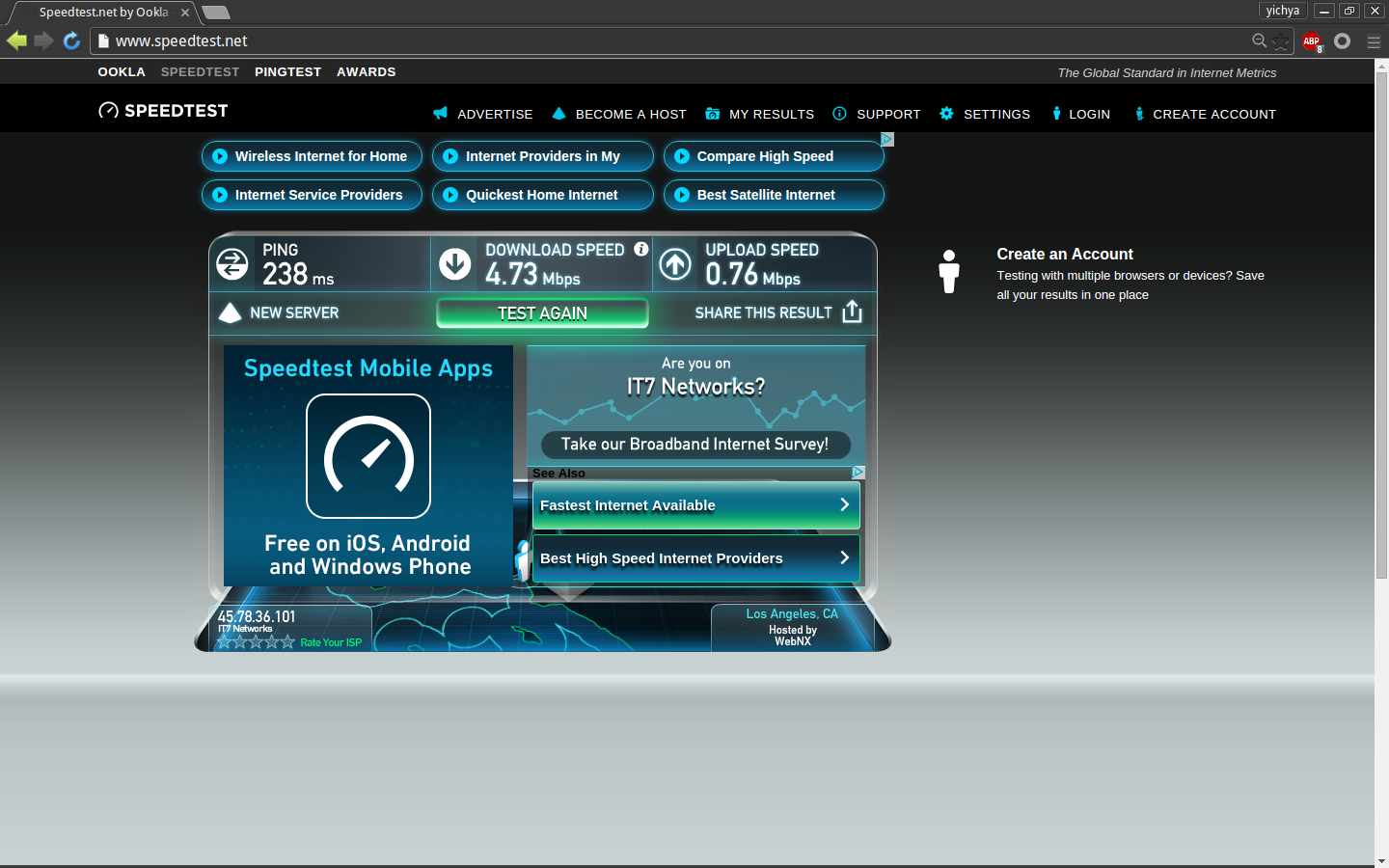The height and width of the screenshot is (868, 1389).
Task: Reload the page with refresh icon
Action: pos(71,41)
